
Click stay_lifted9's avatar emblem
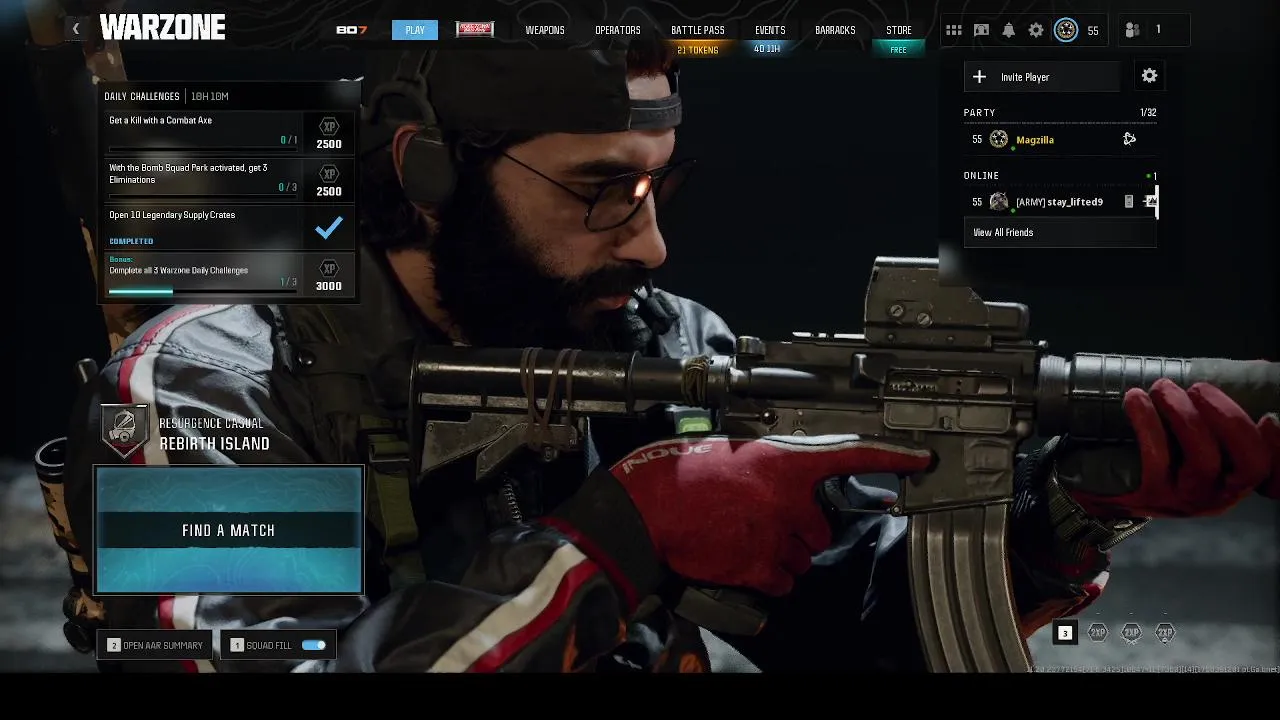998,201
